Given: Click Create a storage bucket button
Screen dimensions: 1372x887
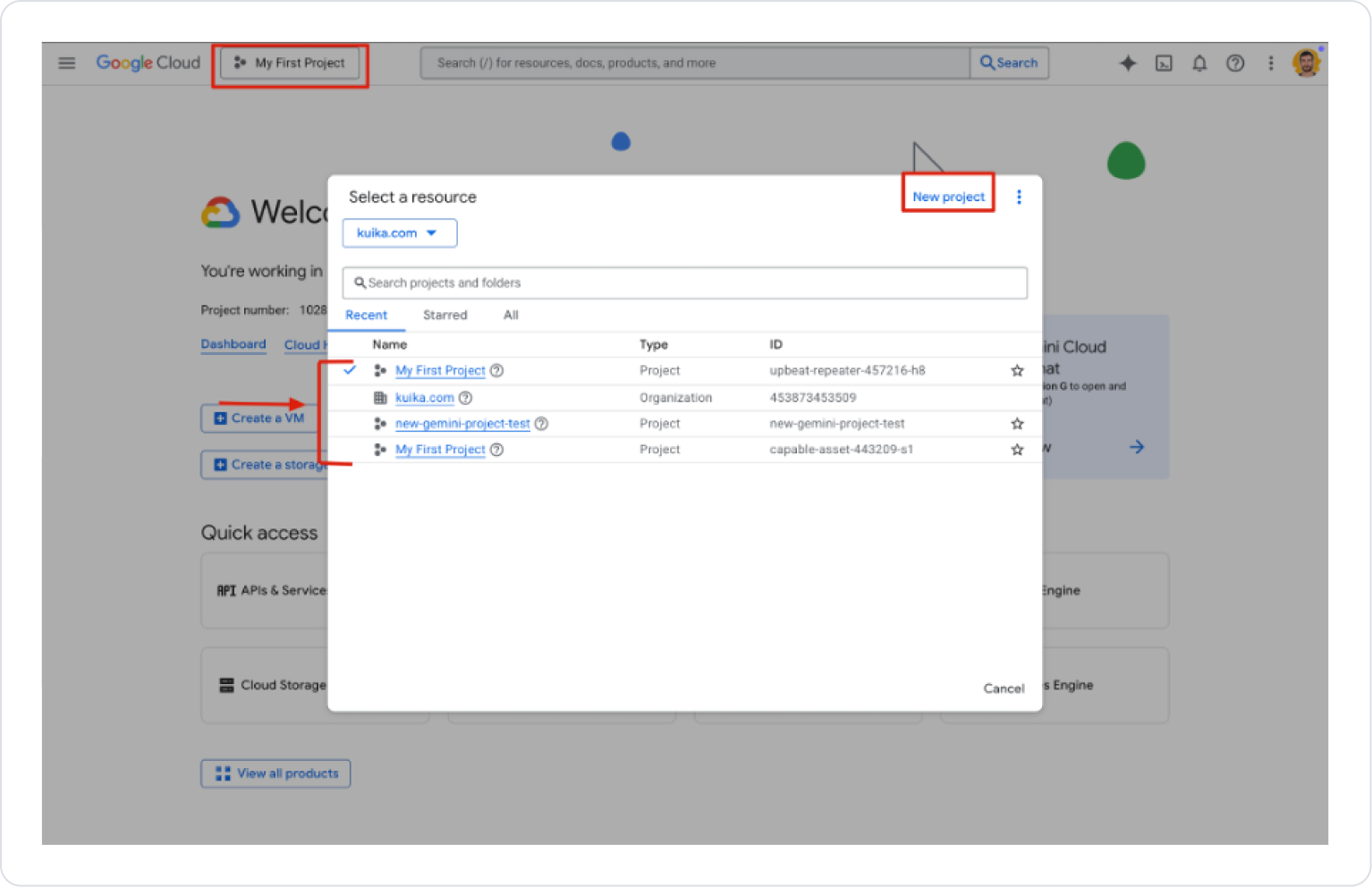Looking at the screenshot, I should click(265, 465).
